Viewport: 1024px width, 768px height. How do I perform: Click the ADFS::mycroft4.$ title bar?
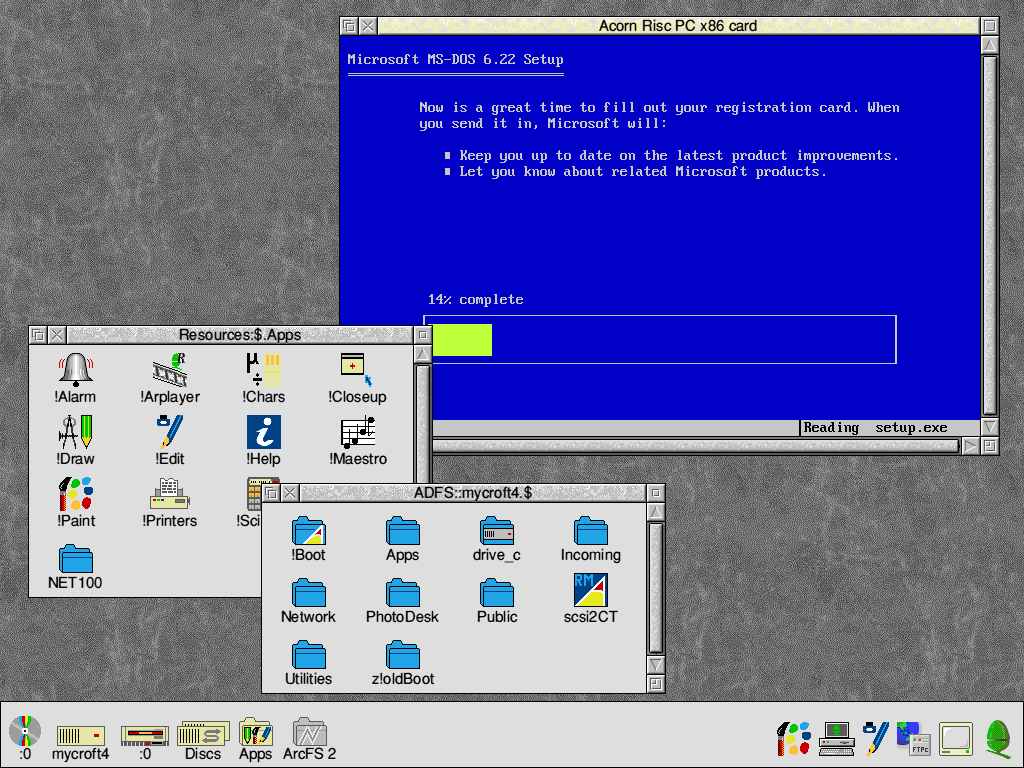click(473, 492)
